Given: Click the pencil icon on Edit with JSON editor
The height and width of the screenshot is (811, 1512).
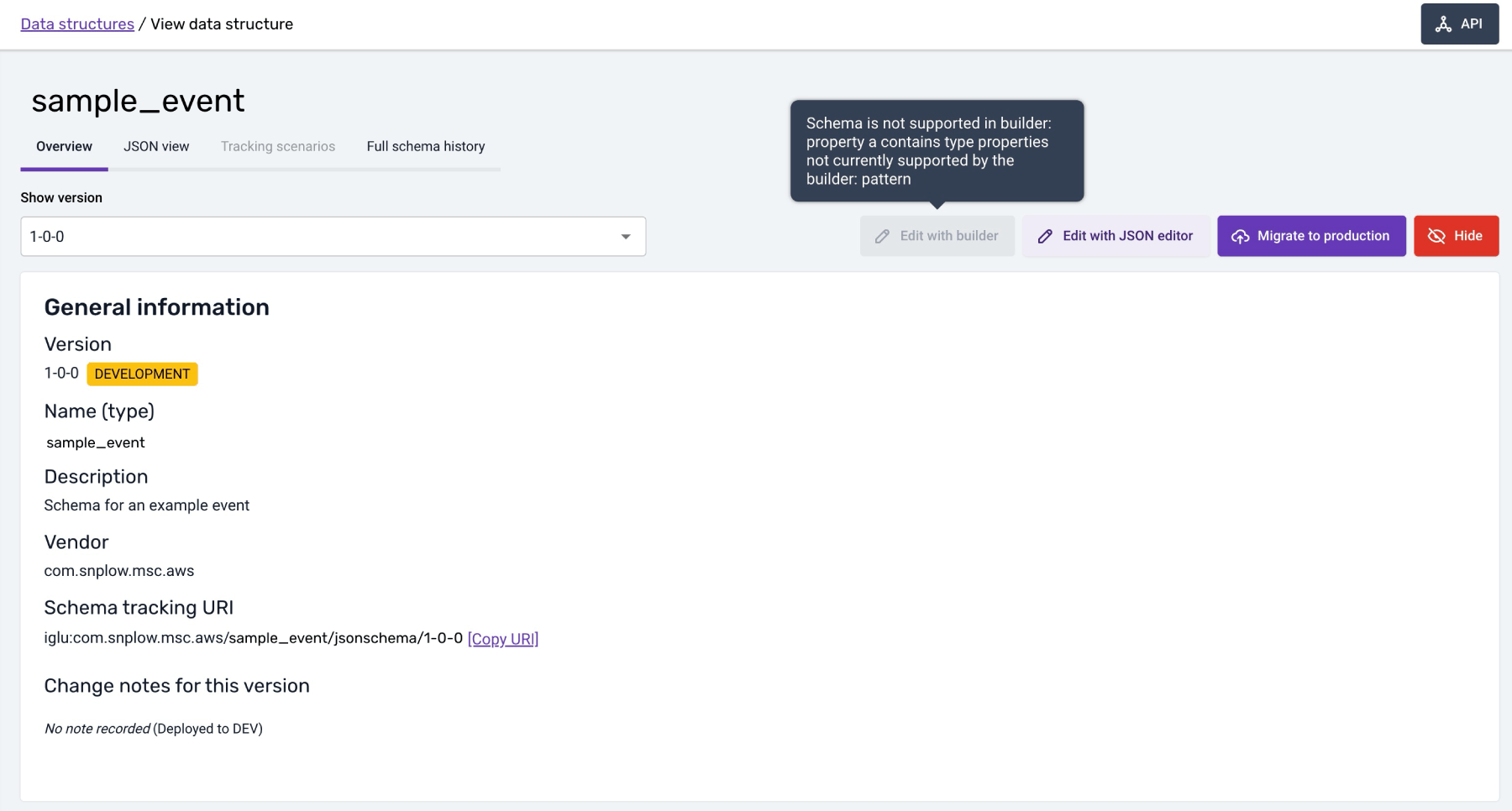Looking at the screenshot, I should pyautogui.click(x=1045, y=237).
